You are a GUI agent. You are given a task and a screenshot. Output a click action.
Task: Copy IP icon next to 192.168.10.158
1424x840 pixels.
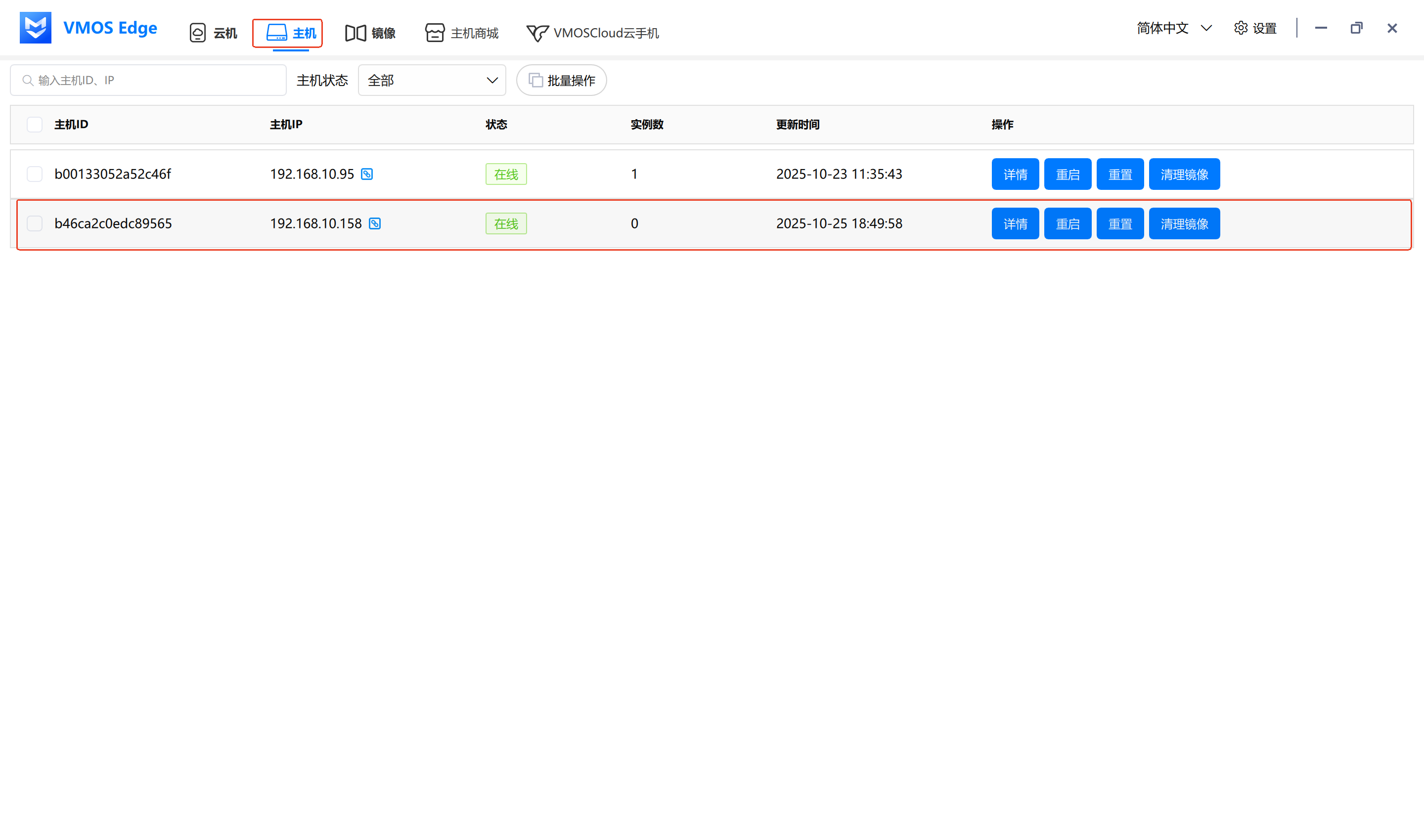pyautogui.click(x=375, y=223)
